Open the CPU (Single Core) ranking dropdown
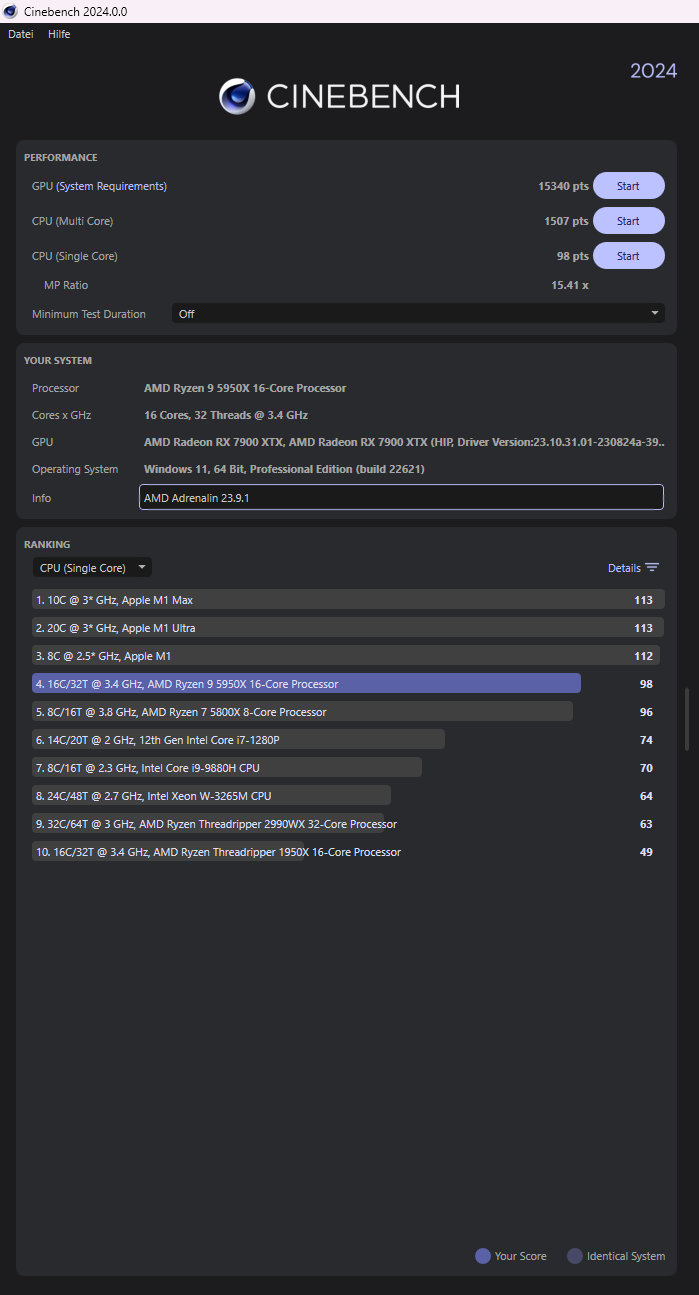The height and width of the screenshot is (1295, 699). (x=92, y=568)
